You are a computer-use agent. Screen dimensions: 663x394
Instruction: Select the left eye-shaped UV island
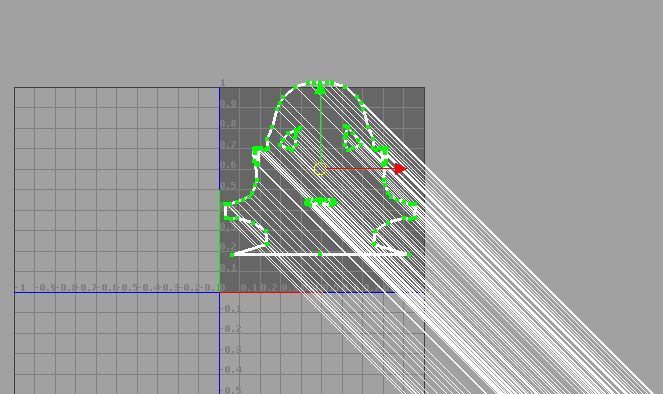coord(290,138)
